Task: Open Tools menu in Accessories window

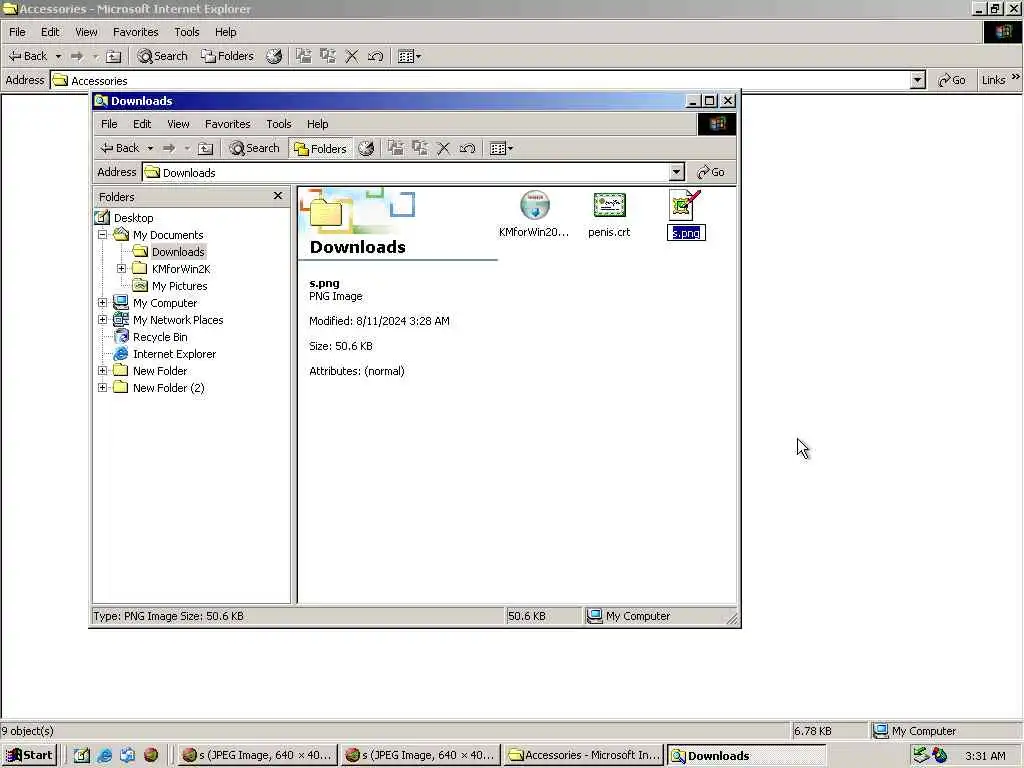Action: tap(187, 32)
